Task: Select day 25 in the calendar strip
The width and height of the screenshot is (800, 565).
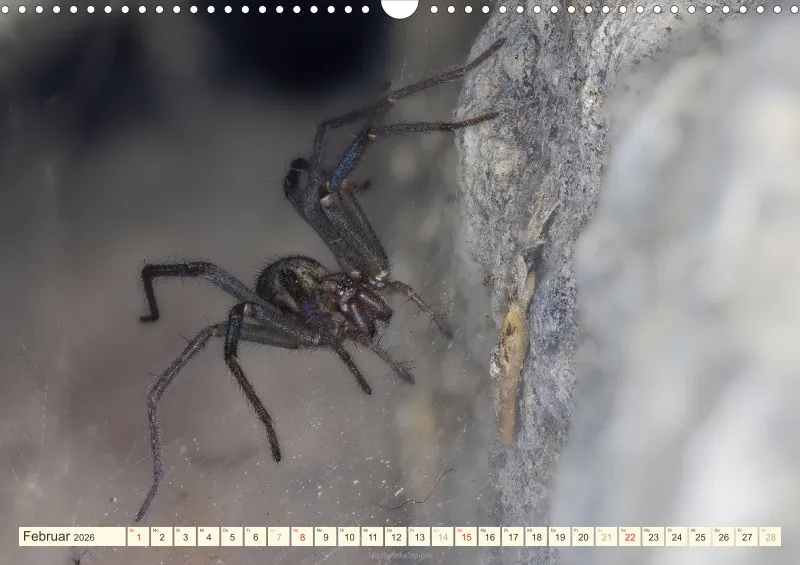Action: point(701,536)
